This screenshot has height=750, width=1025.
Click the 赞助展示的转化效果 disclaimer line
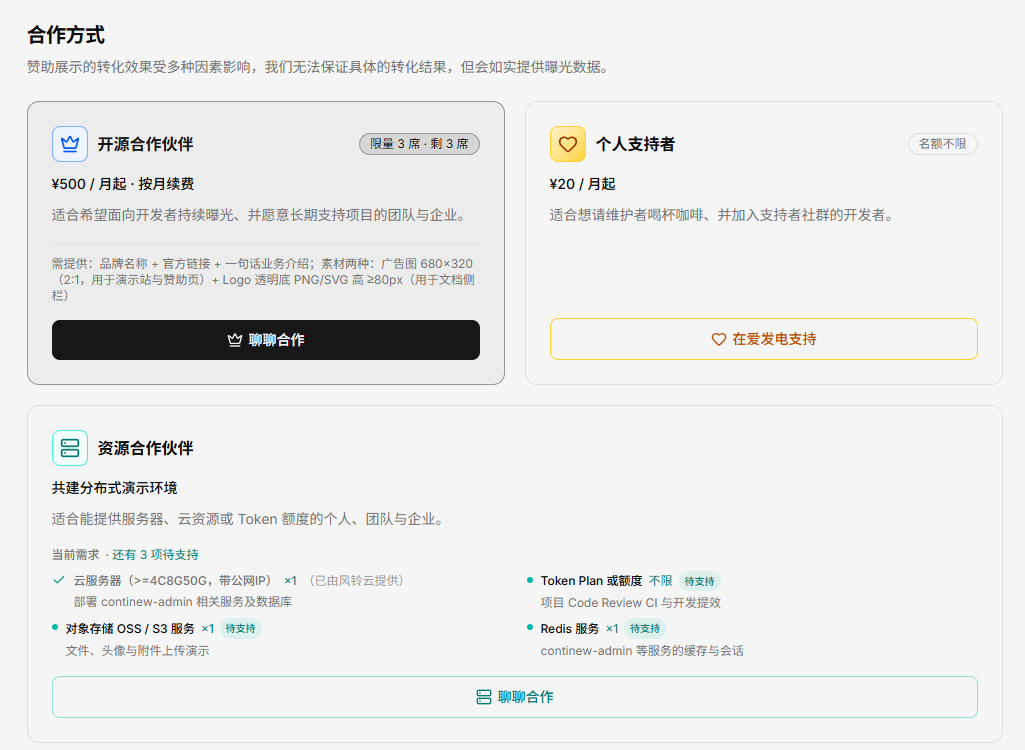320,67
